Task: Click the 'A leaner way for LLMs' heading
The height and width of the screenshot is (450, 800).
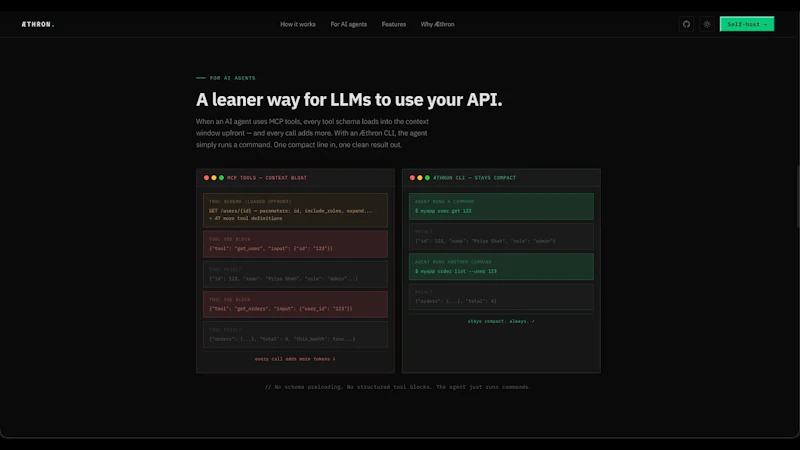Action: click(349, 99)
